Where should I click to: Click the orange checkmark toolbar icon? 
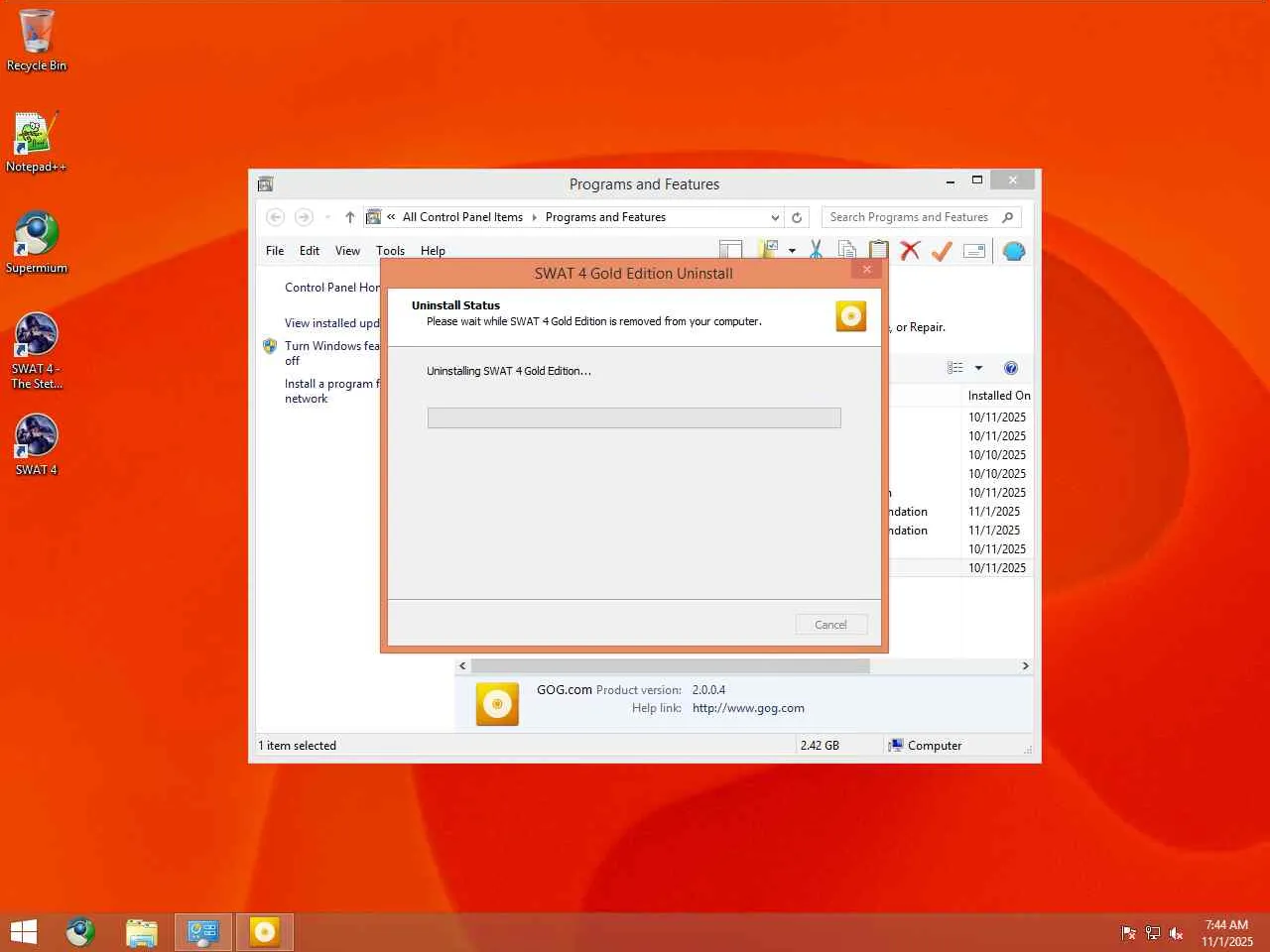click(x=942, y=250)
